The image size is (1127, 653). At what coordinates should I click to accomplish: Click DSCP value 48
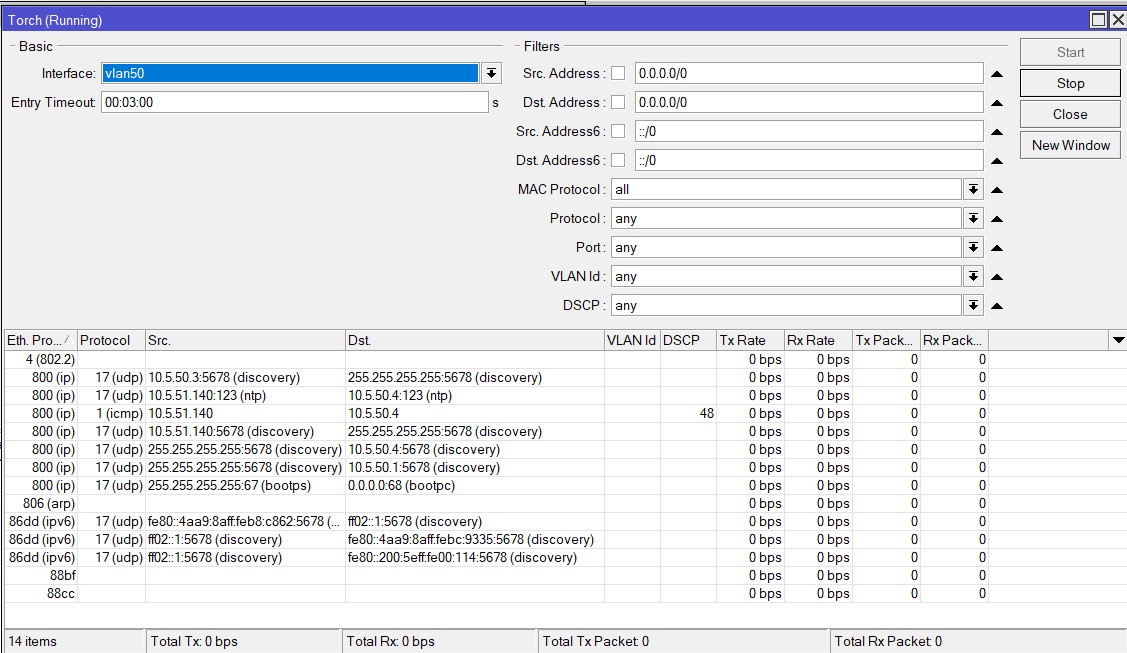pyautogui.click(x=707, y=413)
